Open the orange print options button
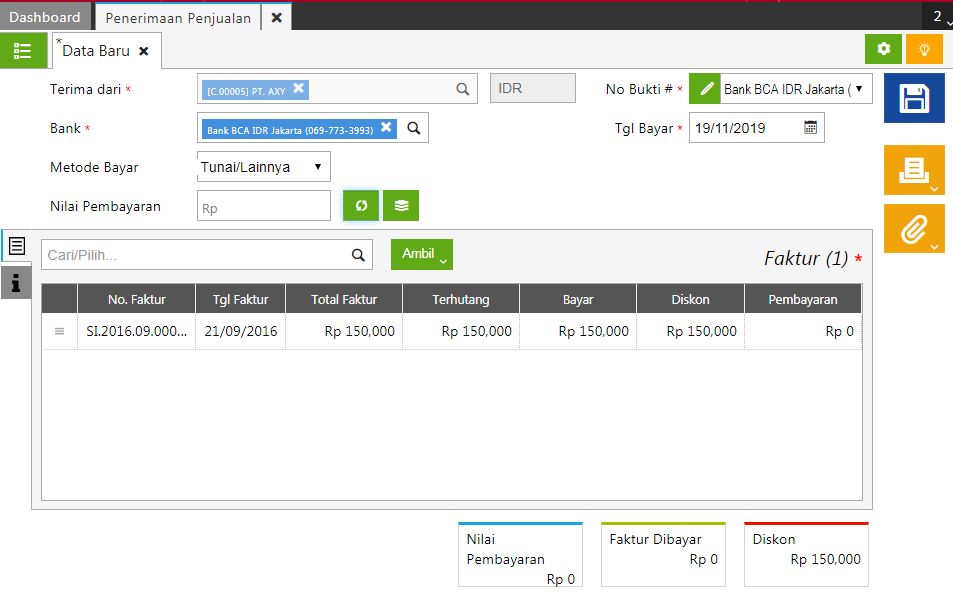The image size is (953, 593). pos(913,170)
